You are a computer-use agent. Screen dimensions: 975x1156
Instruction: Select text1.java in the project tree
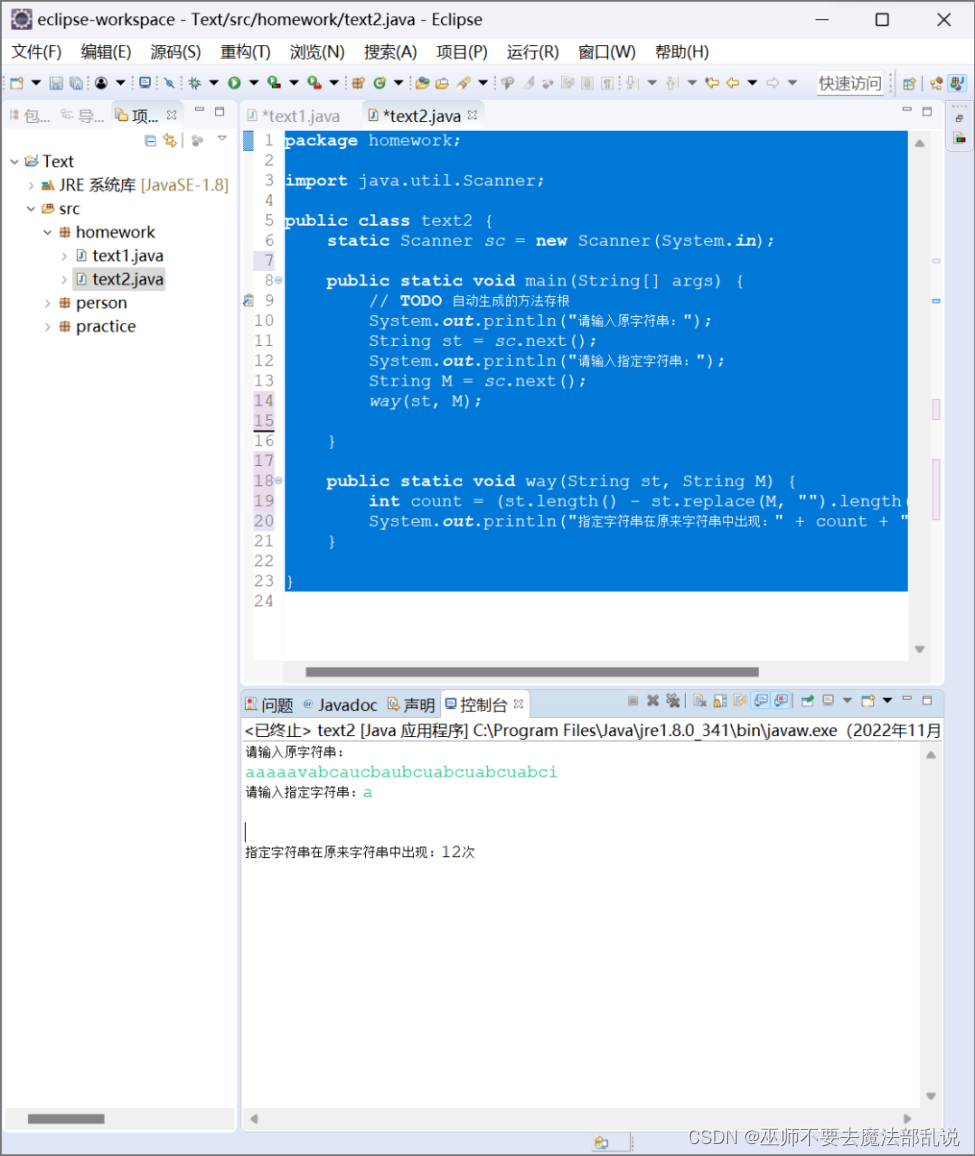pos(119,256)
